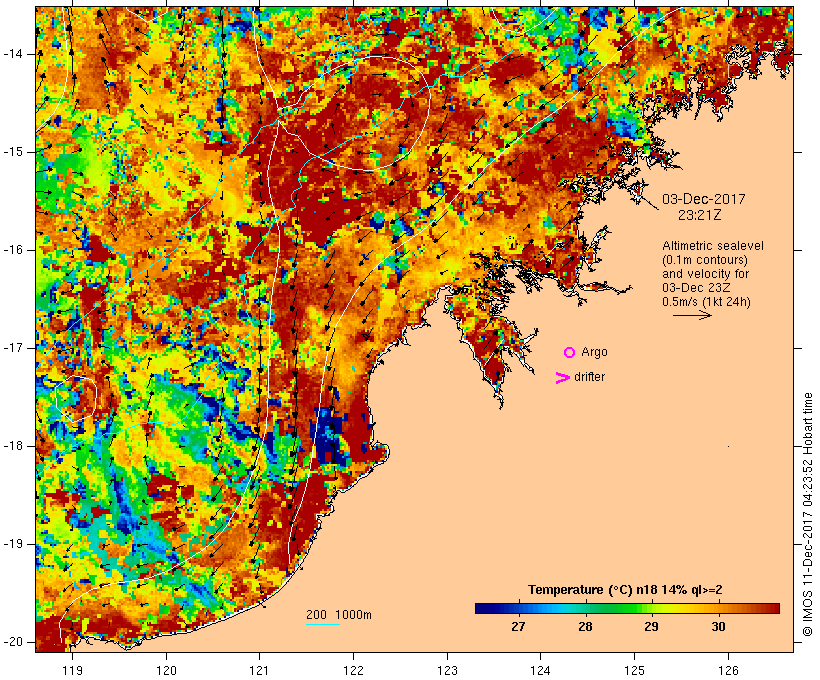
Task: Click the magenta drifter legend marker
Action: pyautogui.click(x=563, y=378)
